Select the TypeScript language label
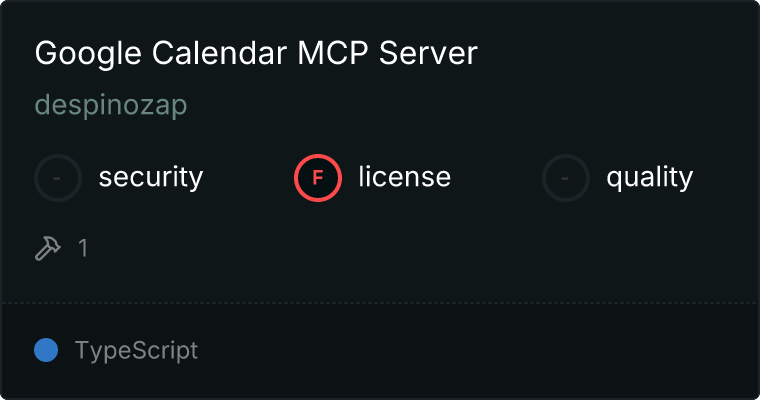Image resolution: width=760 pixels, height=400 pixels. [x=136, y=351]
